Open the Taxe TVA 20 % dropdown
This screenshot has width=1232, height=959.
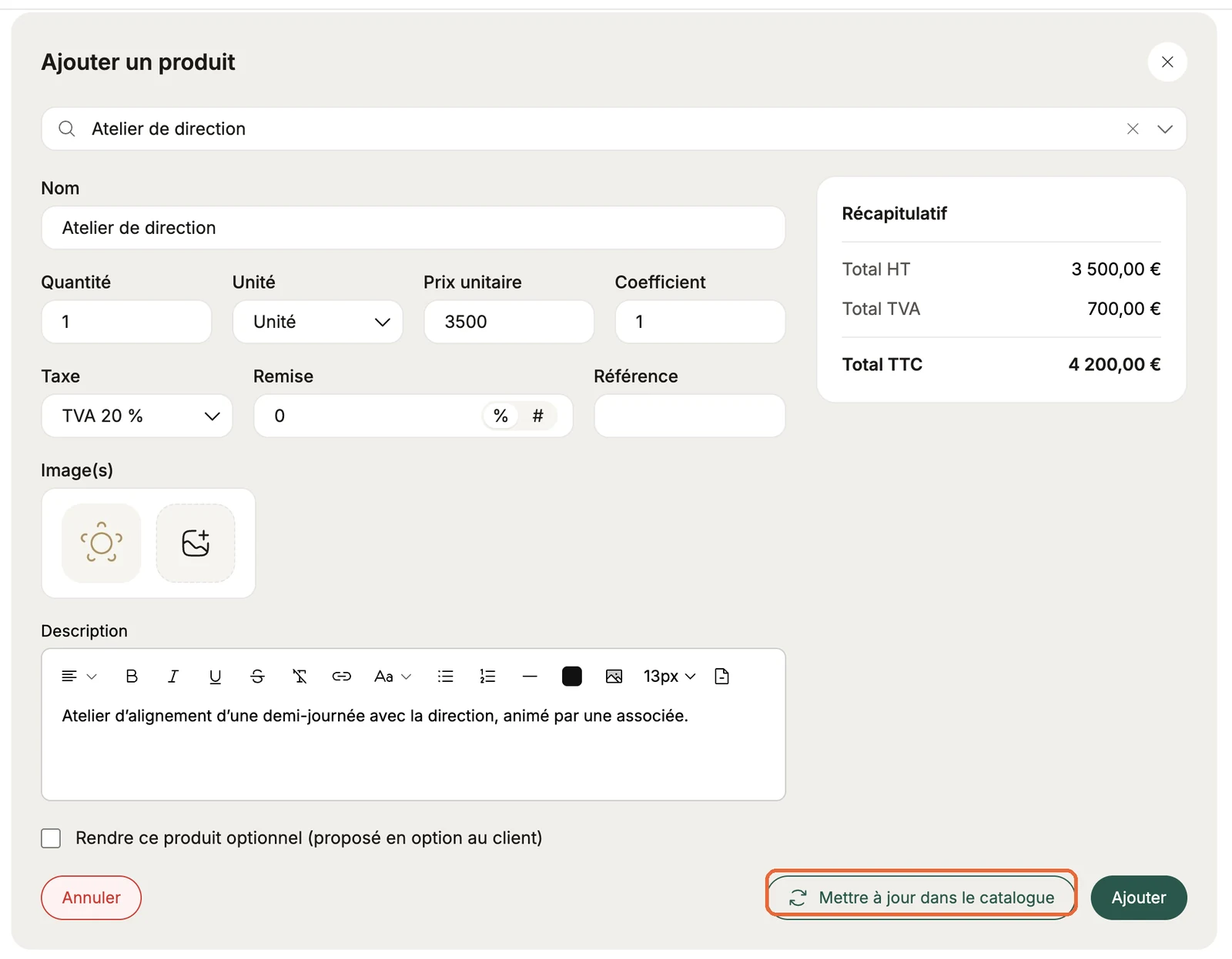tap(137, 416)
